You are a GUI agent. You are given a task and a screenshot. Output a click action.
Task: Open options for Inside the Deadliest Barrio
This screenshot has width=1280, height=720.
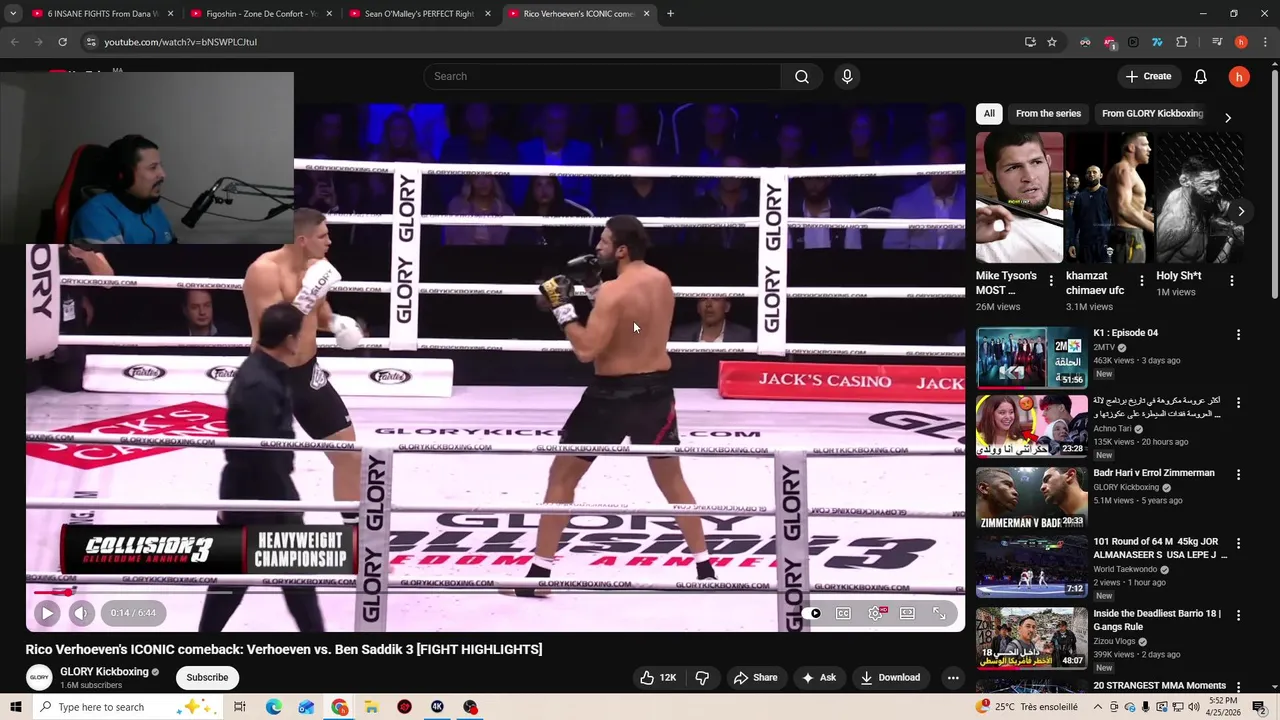[x=1238, y=615]
